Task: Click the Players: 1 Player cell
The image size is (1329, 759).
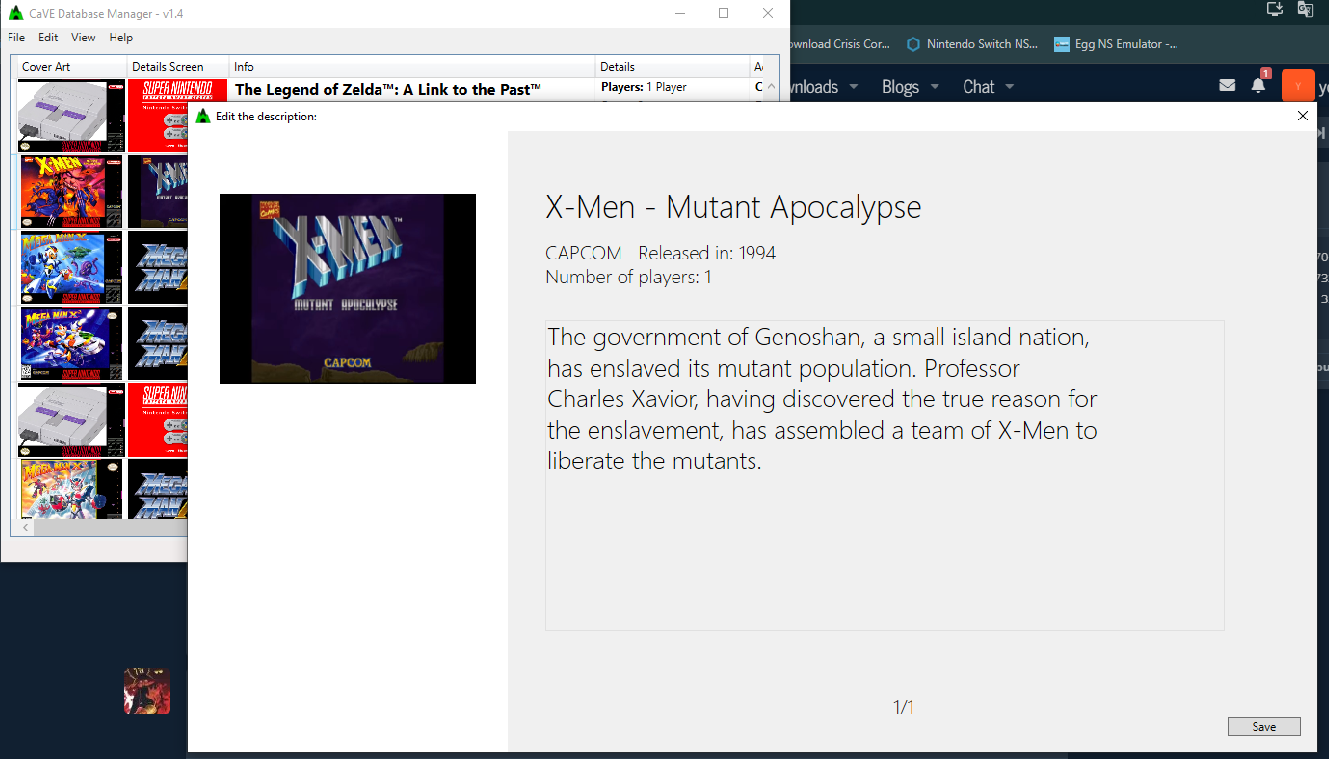Action: pos(644,87)
